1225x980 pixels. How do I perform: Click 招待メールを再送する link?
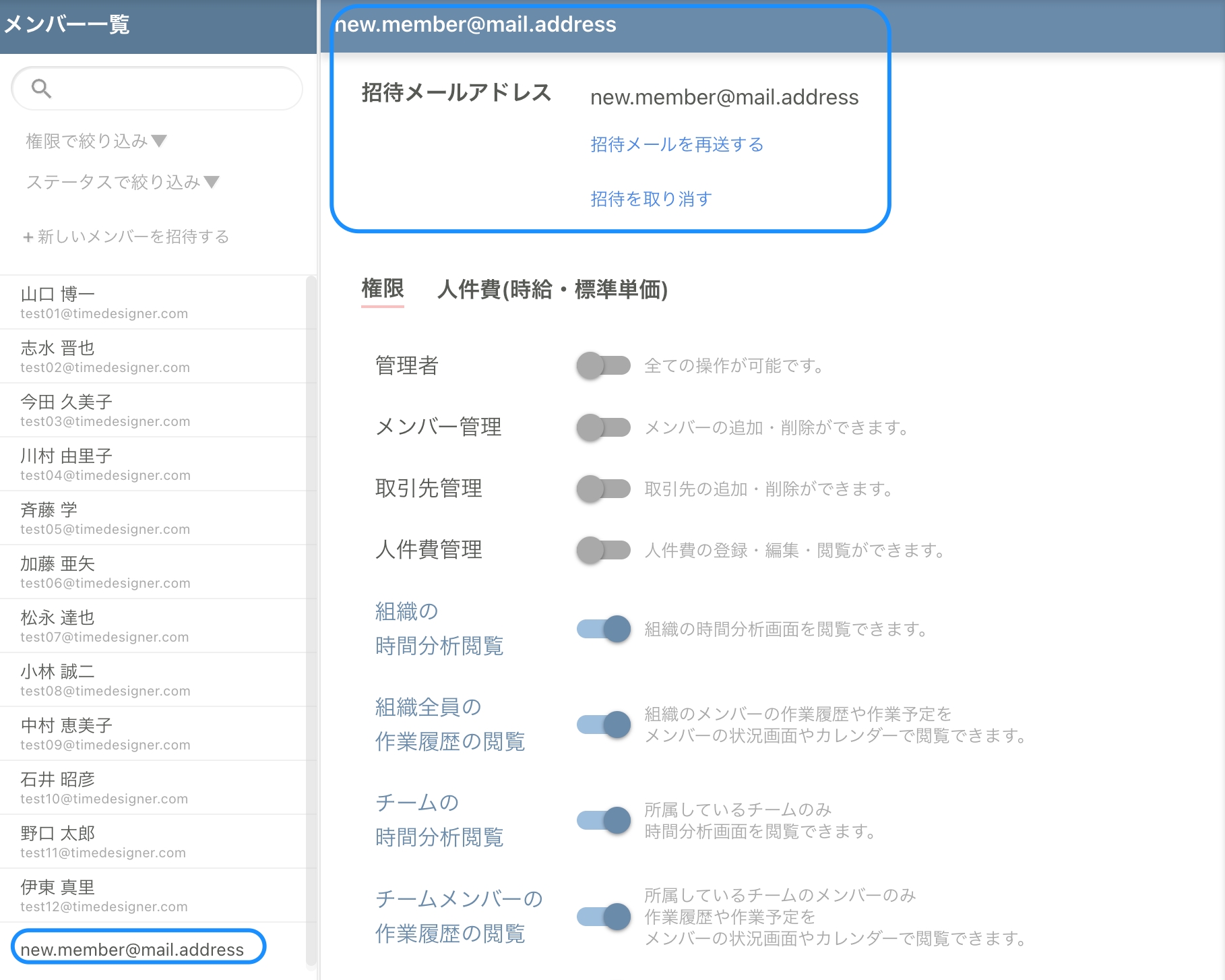pos(677,144)
